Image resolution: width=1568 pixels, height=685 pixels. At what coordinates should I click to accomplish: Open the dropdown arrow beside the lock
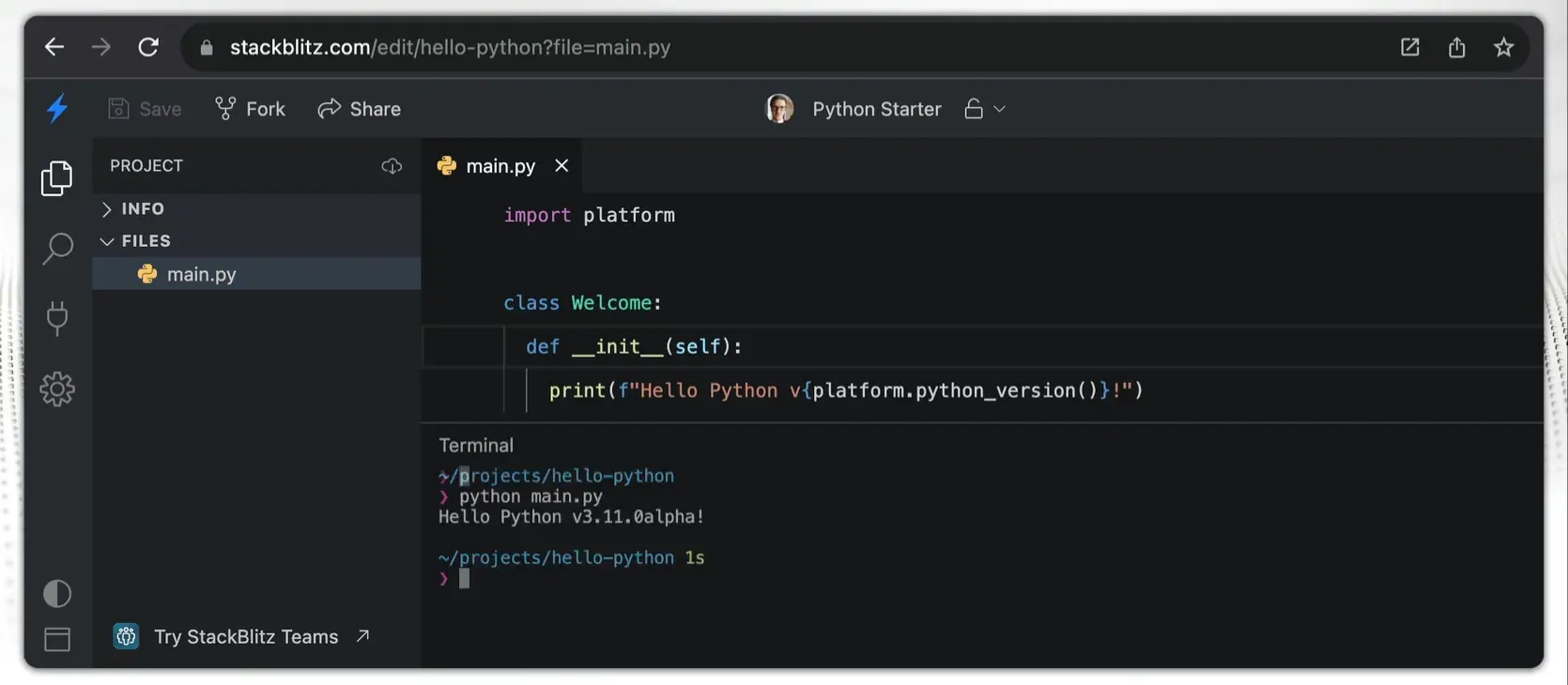pyautogui.click(x=999, y=109)
